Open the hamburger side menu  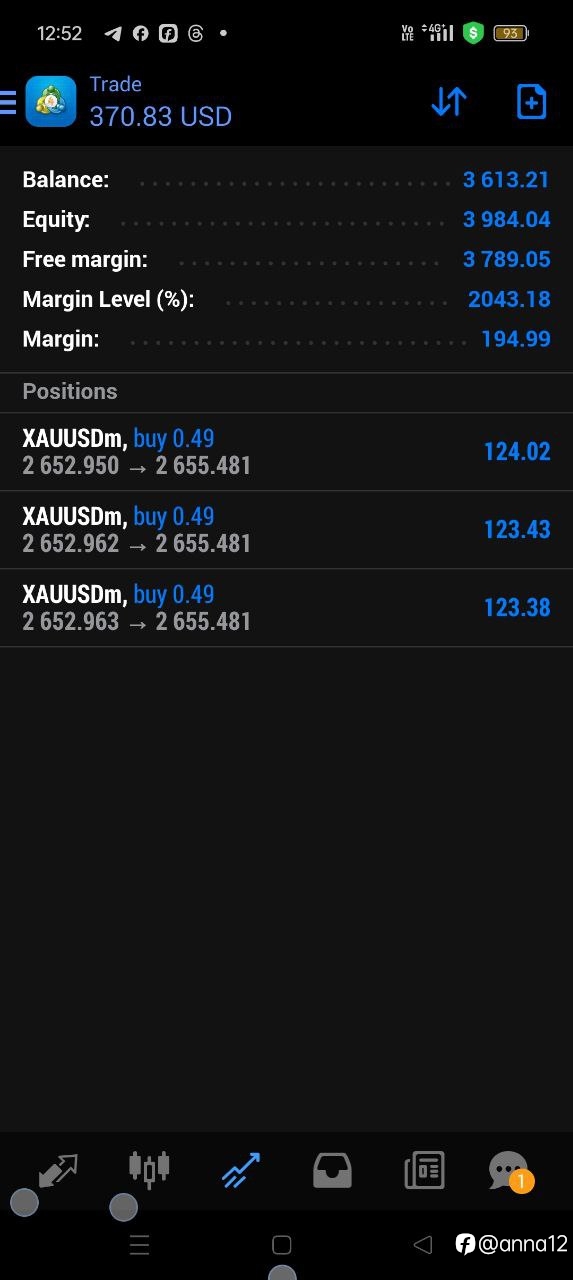coord(8,102)
